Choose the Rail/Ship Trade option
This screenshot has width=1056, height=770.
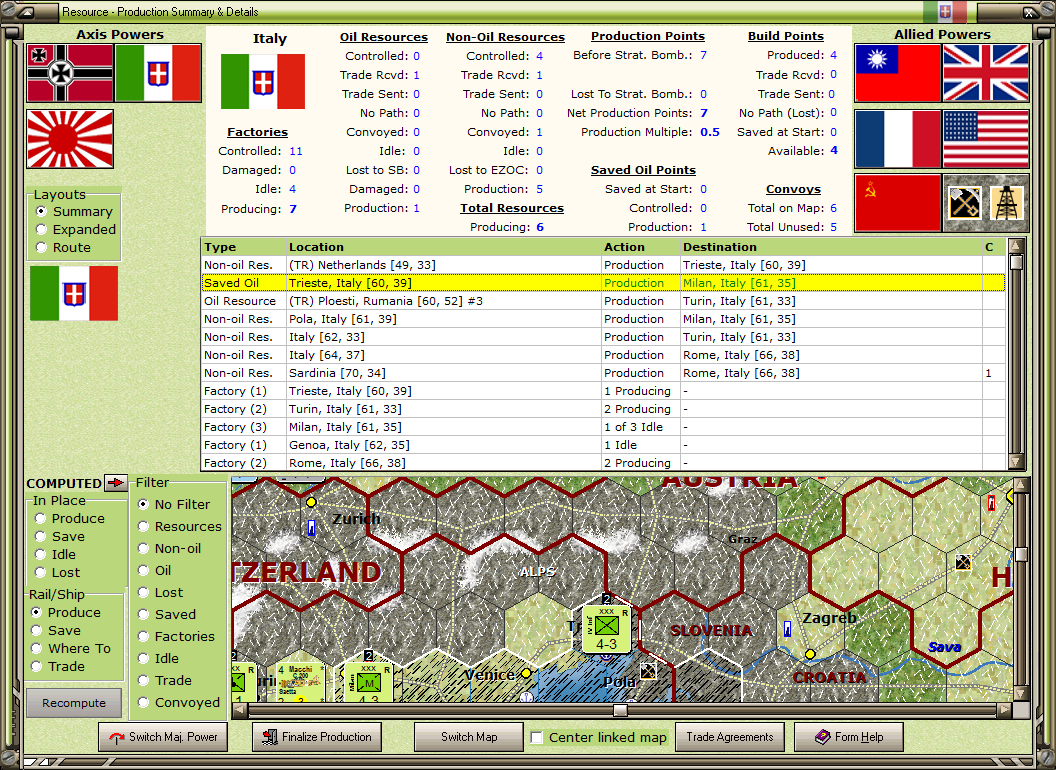pos(36,666)
